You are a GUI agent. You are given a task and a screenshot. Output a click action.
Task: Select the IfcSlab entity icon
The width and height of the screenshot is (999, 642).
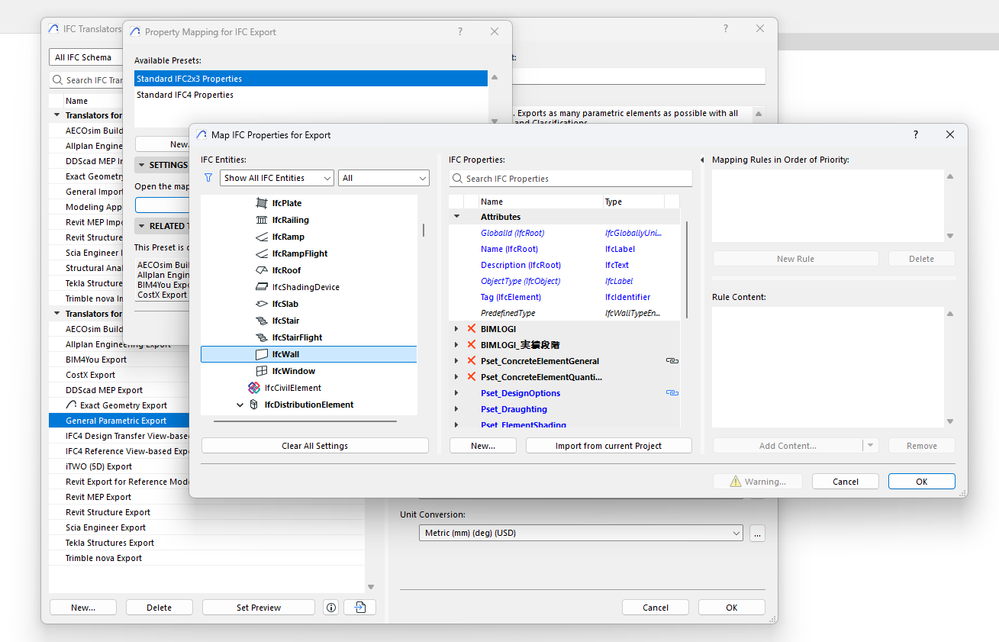[261, 304]
